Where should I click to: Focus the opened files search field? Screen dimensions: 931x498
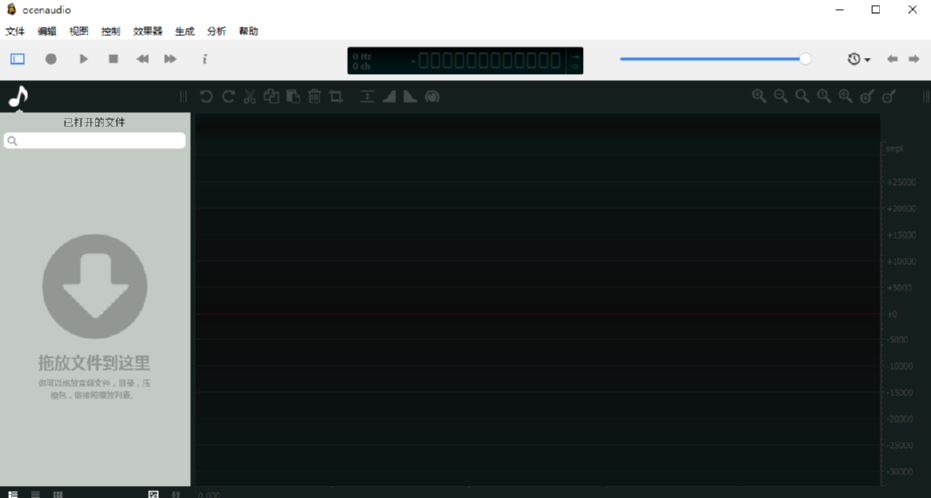(x=94, y=141)
